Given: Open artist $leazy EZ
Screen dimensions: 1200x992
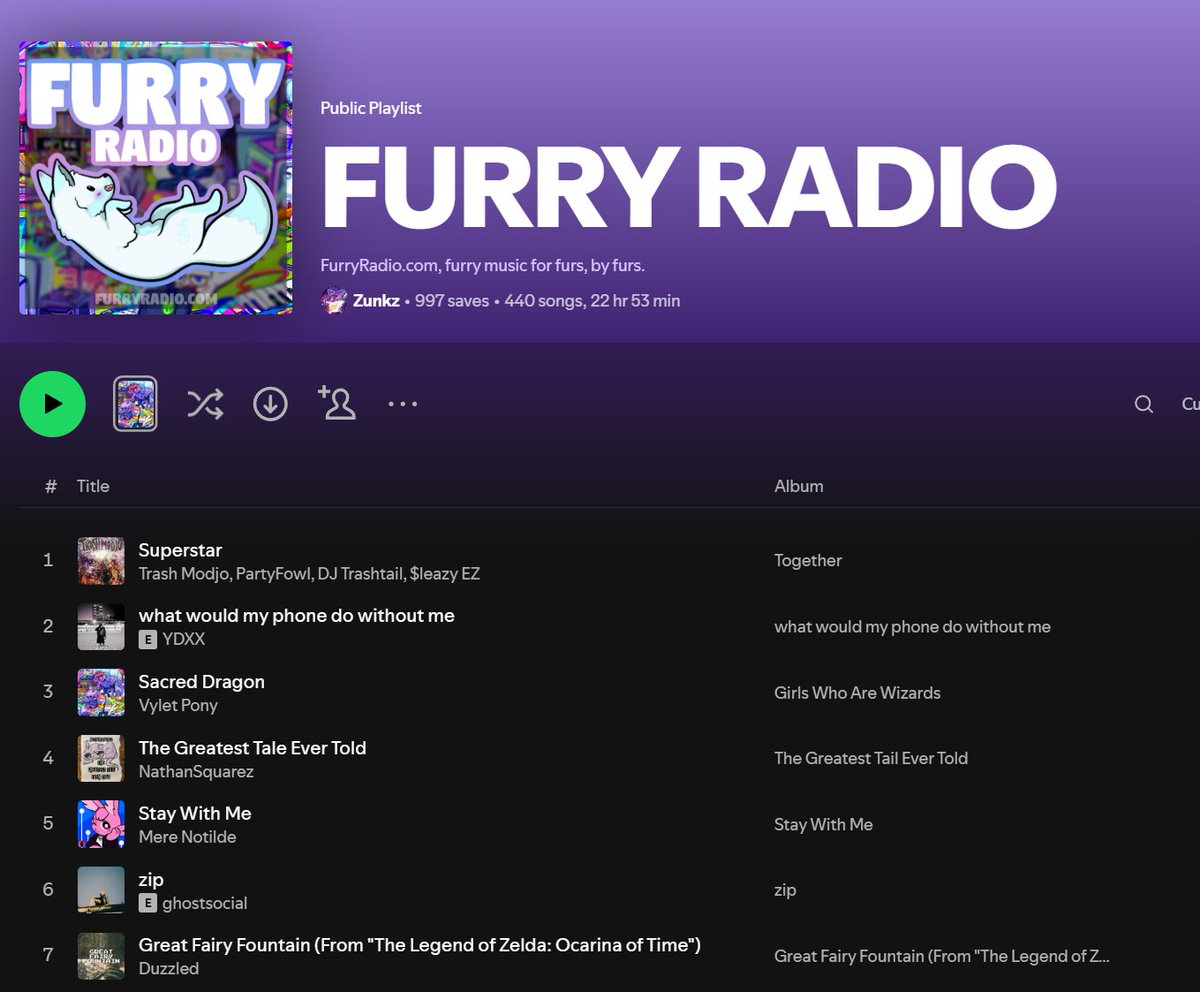Looking at the screenshot, I should point(445,574).
